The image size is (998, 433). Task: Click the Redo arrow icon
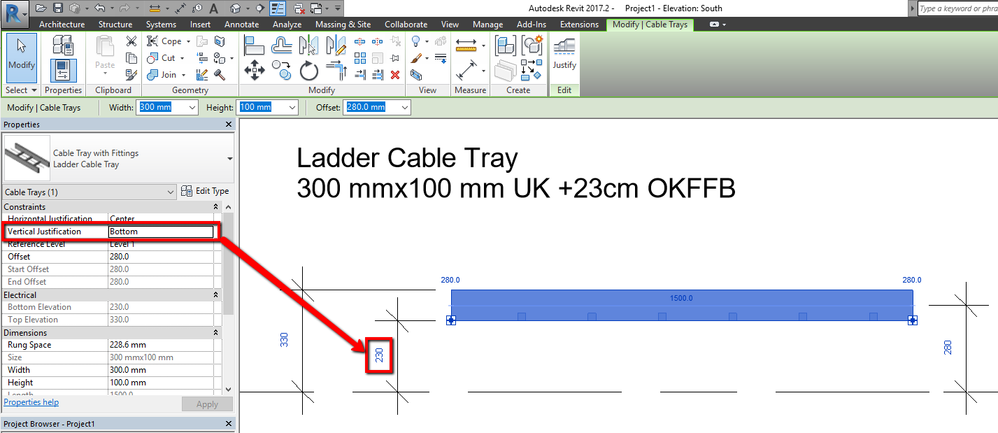pos(123,8)
